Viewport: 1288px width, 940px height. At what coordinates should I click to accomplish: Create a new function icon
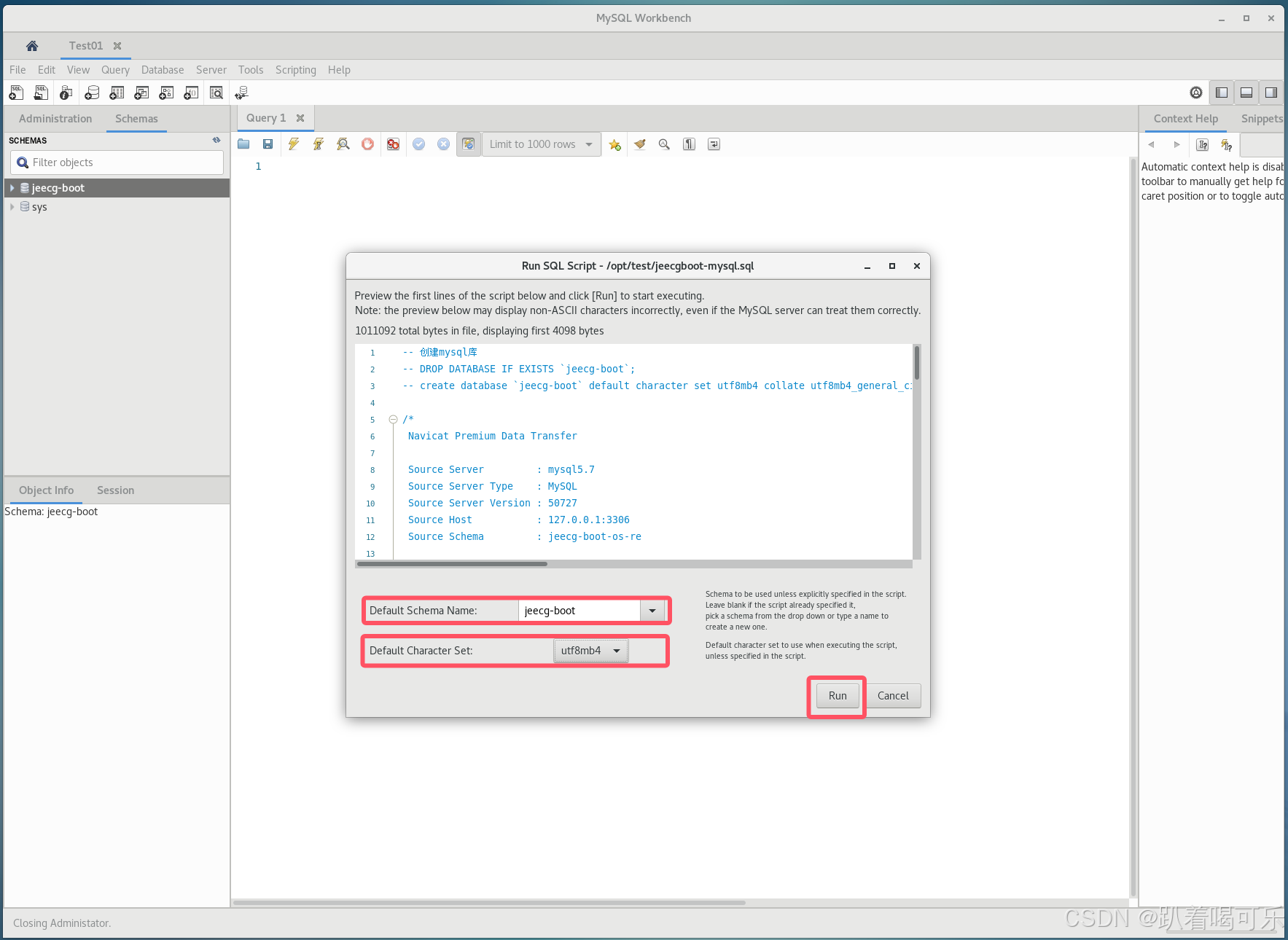pyautogui.click(x=191, y=93)
